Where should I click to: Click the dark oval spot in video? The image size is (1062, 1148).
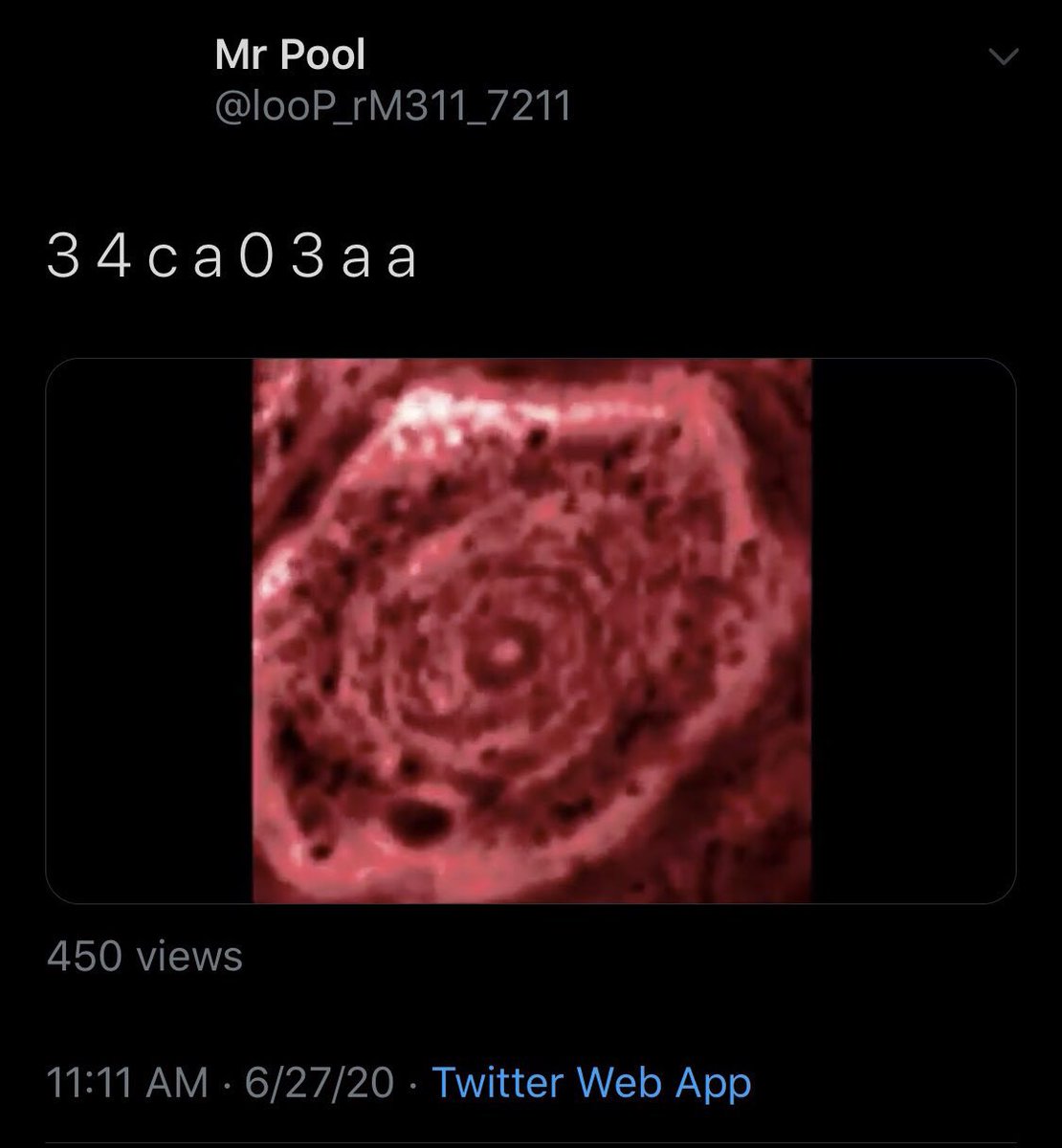tap(418, 816)
